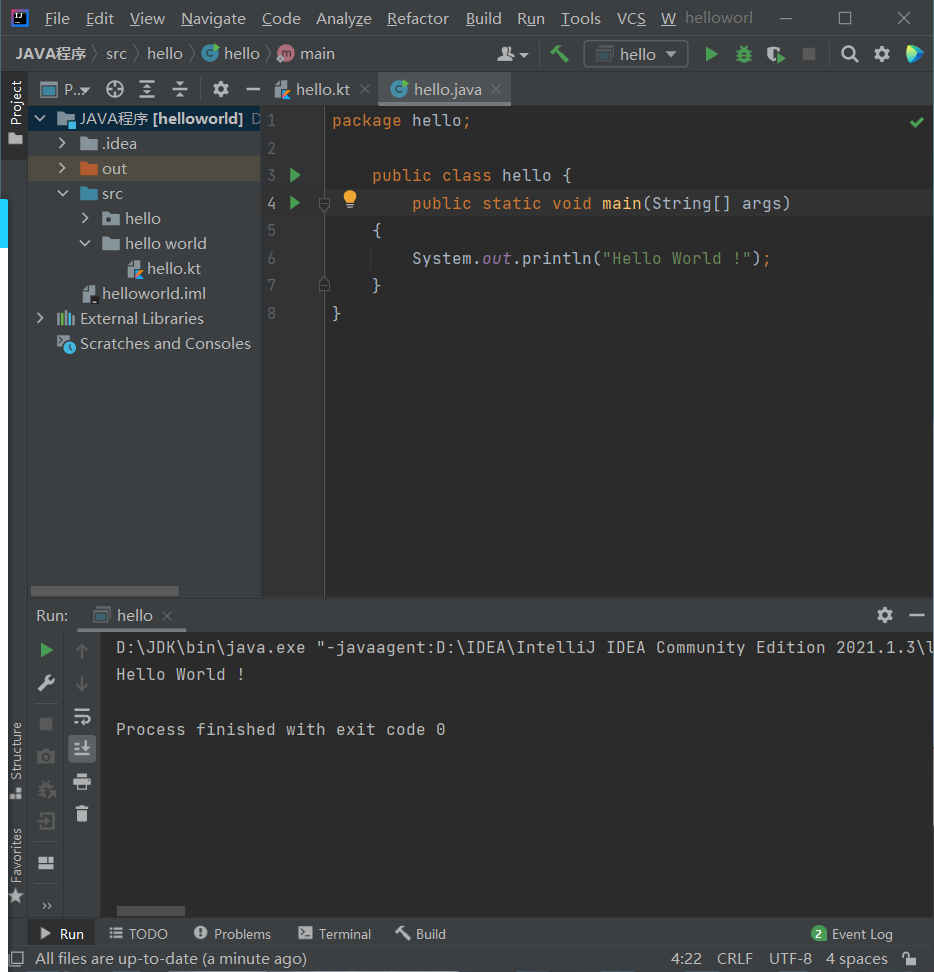Open Run panel settings gear
934x972 pixels.
(x=885, y=615)
